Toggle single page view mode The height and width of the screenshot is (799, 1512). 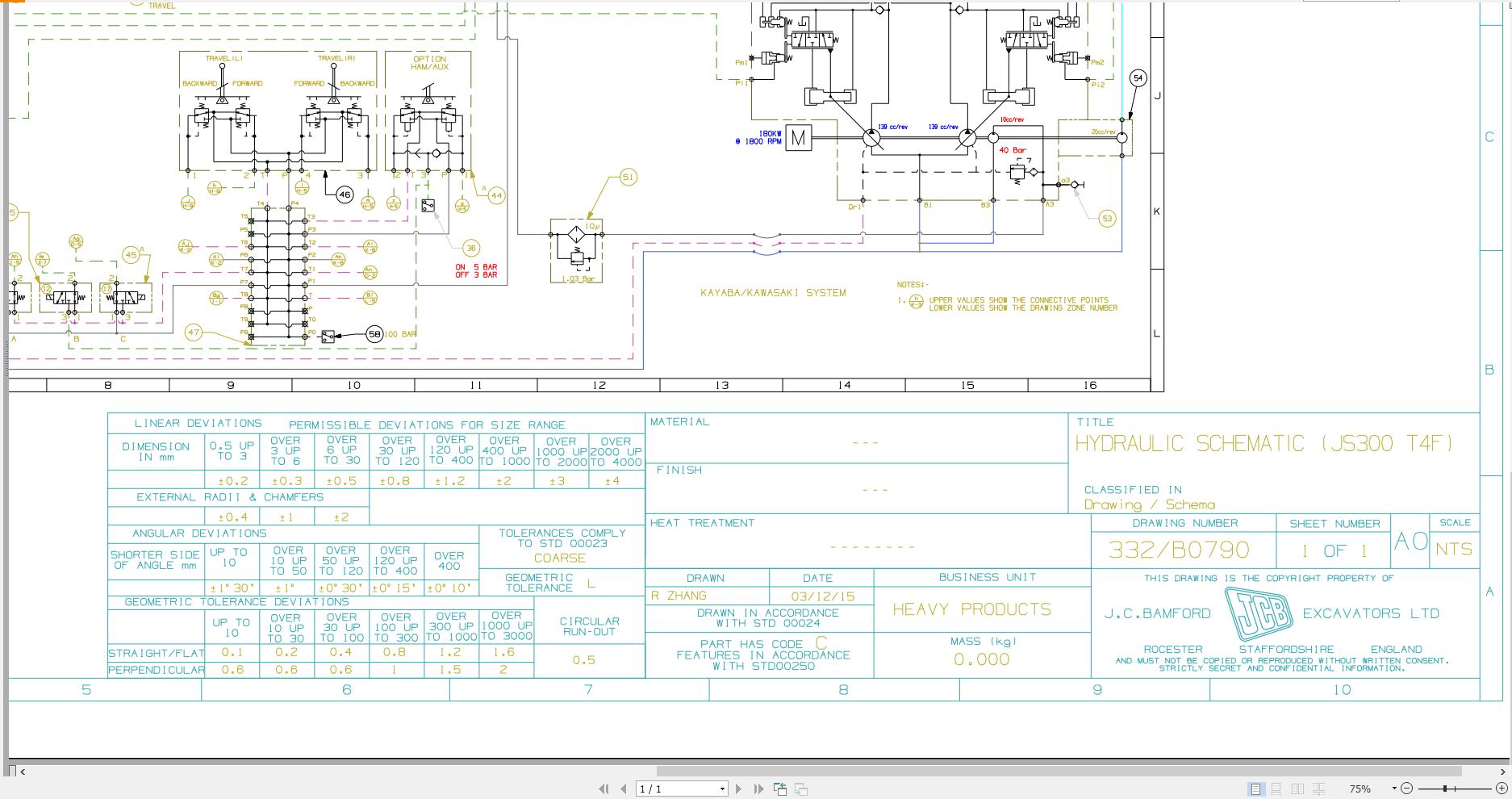pos(1256,788)
